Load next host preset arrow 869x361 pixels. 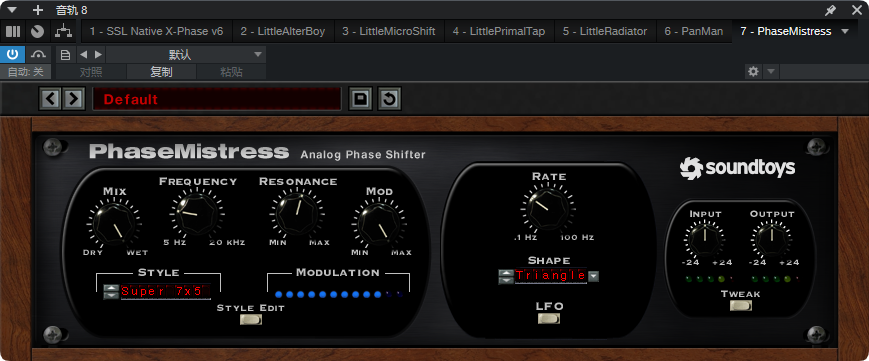(x=98, y=54)
